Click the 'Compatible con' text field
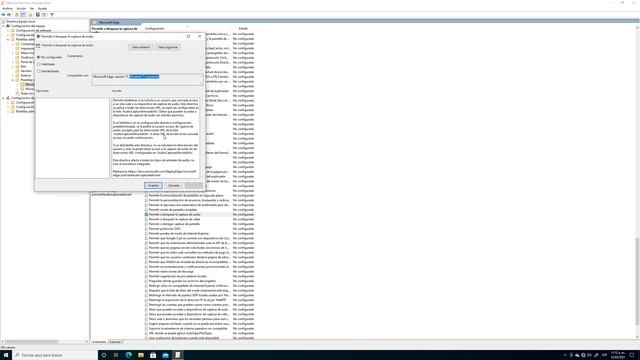The image size is (640, 360). [x=146, y=80]
